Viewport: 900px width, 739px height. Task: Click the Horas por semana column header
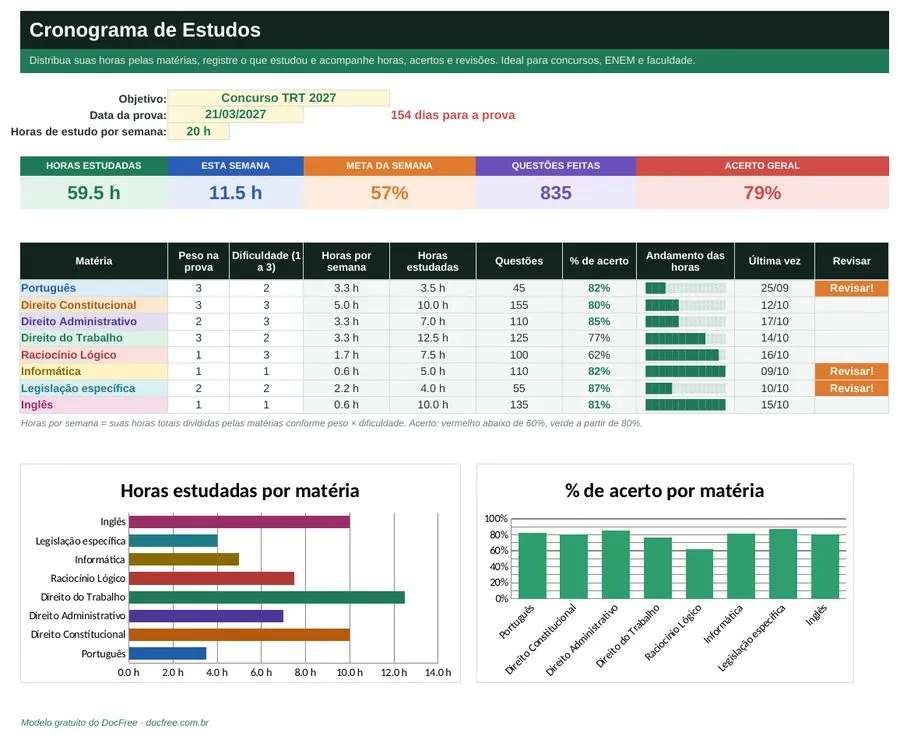pyautogui.click(x=347, y=261)
